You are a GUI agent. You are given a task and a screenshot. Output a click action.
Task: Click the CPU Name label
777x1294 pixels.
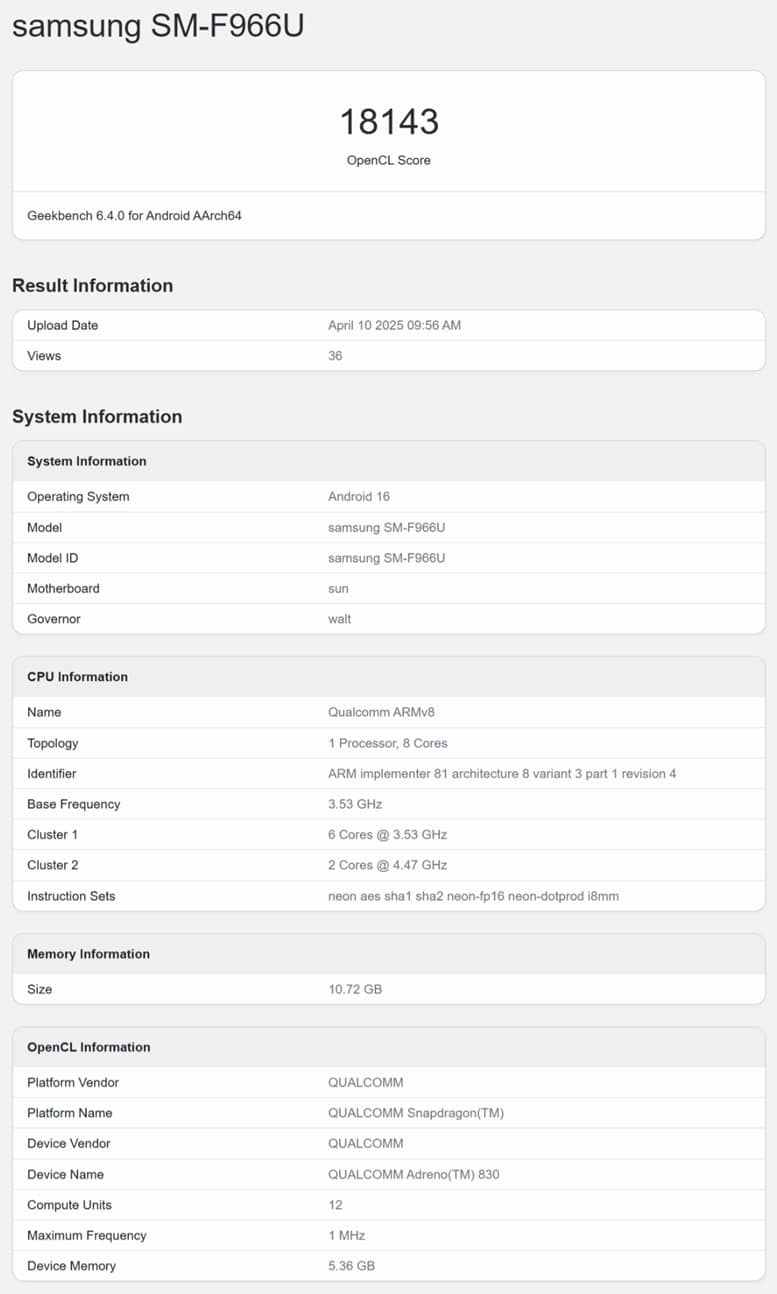tap(44, 712)
